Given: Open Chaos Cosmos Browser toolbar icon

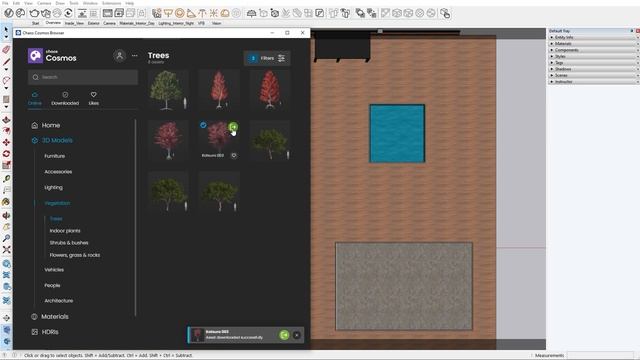Looking at the screenshot, I should (20, 13).
